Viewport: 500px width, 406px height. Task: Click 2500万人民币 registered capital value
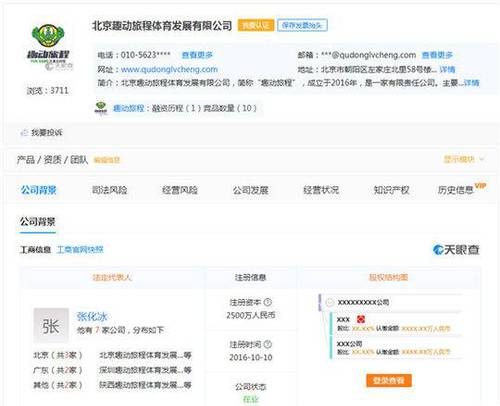(251, 315)
